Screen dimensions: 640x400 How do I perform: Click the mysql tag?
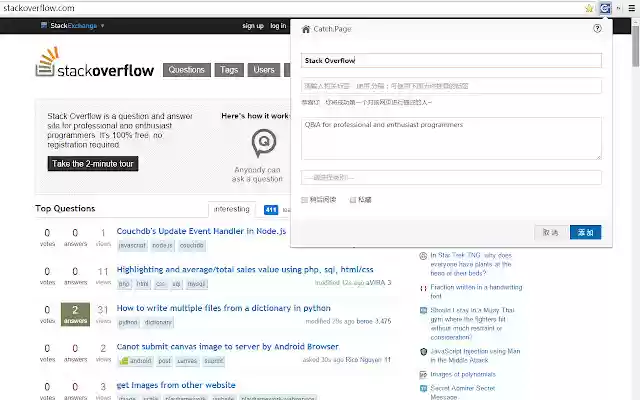196,284
